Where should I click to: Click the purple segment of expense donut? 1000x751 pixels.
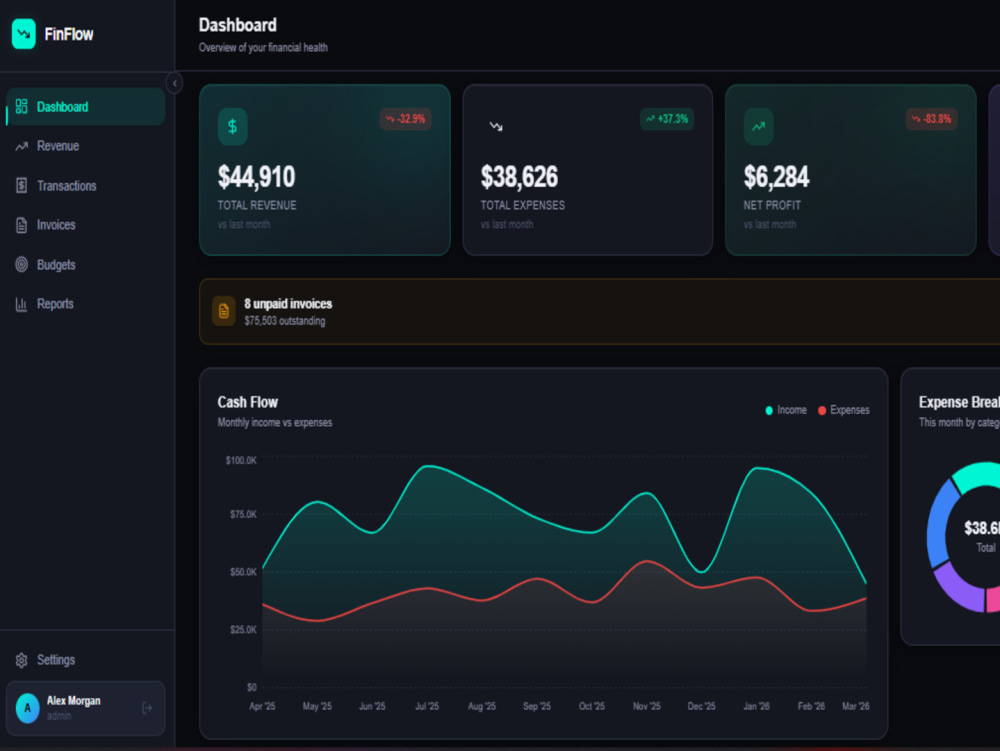point(960,589)
